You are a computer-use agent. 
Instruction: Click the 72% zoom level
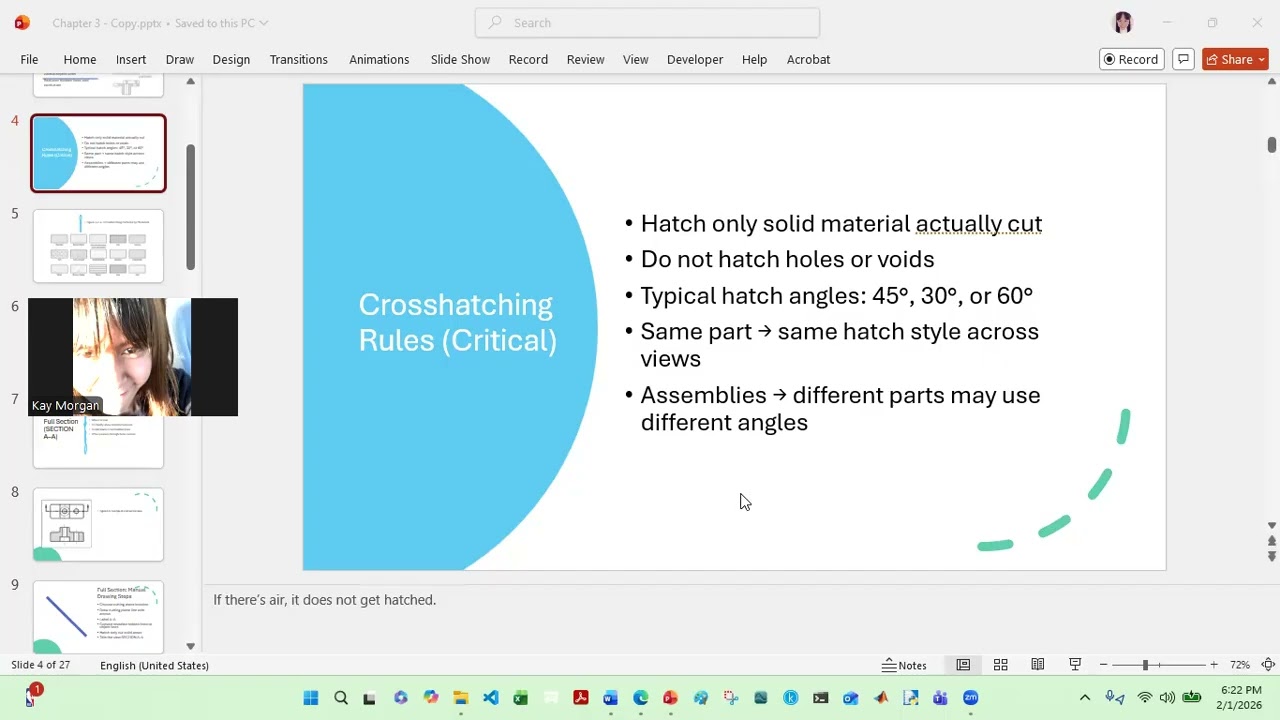[1240, 665]
